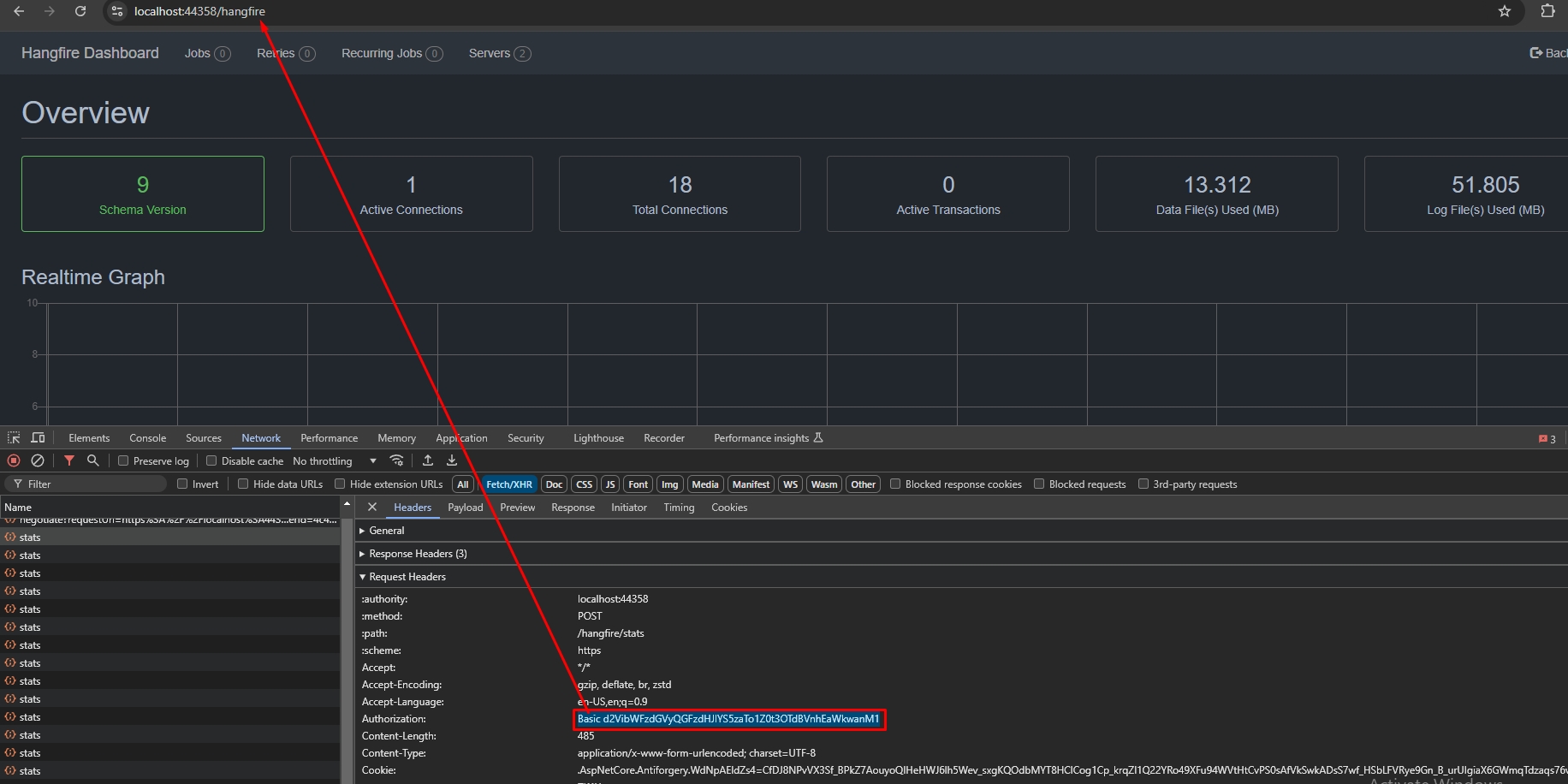View site information icon in address bar

coord(117,11)
